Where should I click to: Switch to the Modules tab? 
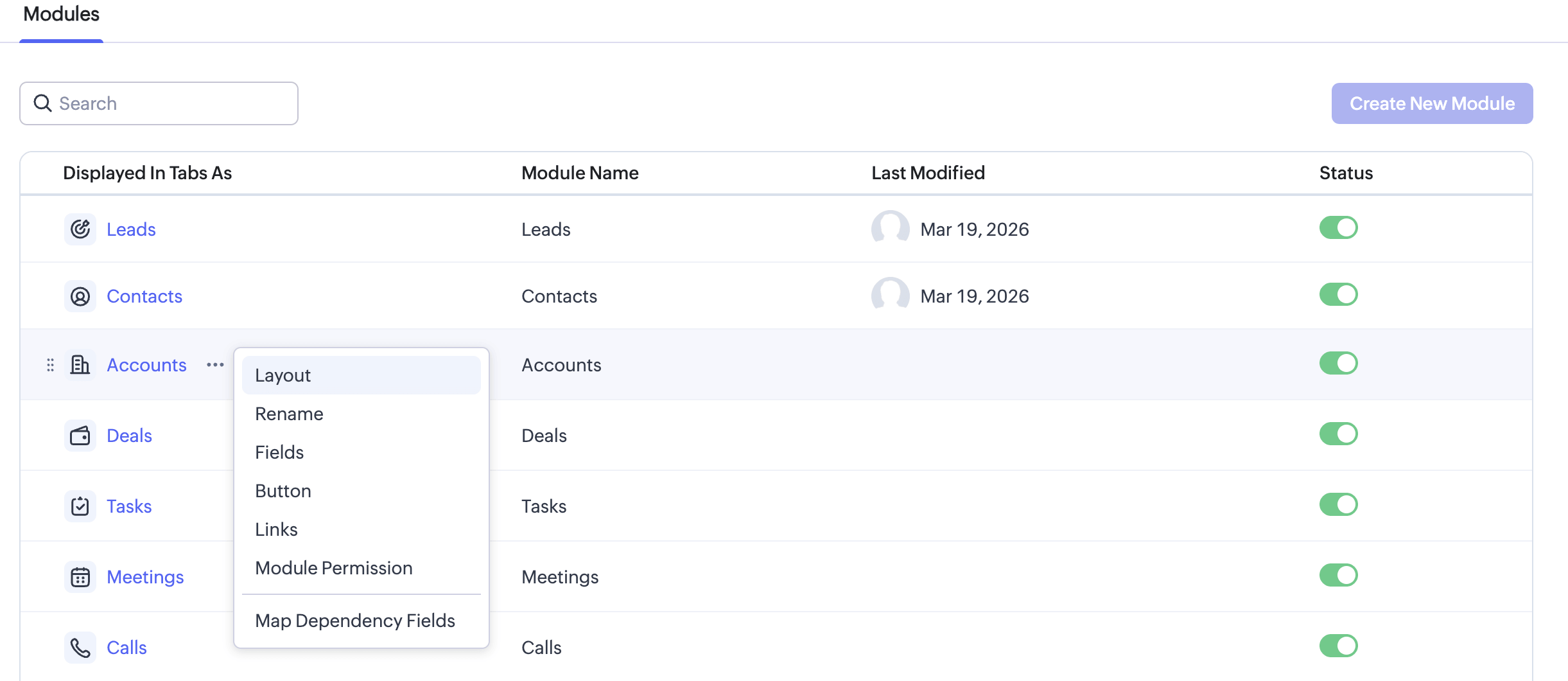click(60, 13)
